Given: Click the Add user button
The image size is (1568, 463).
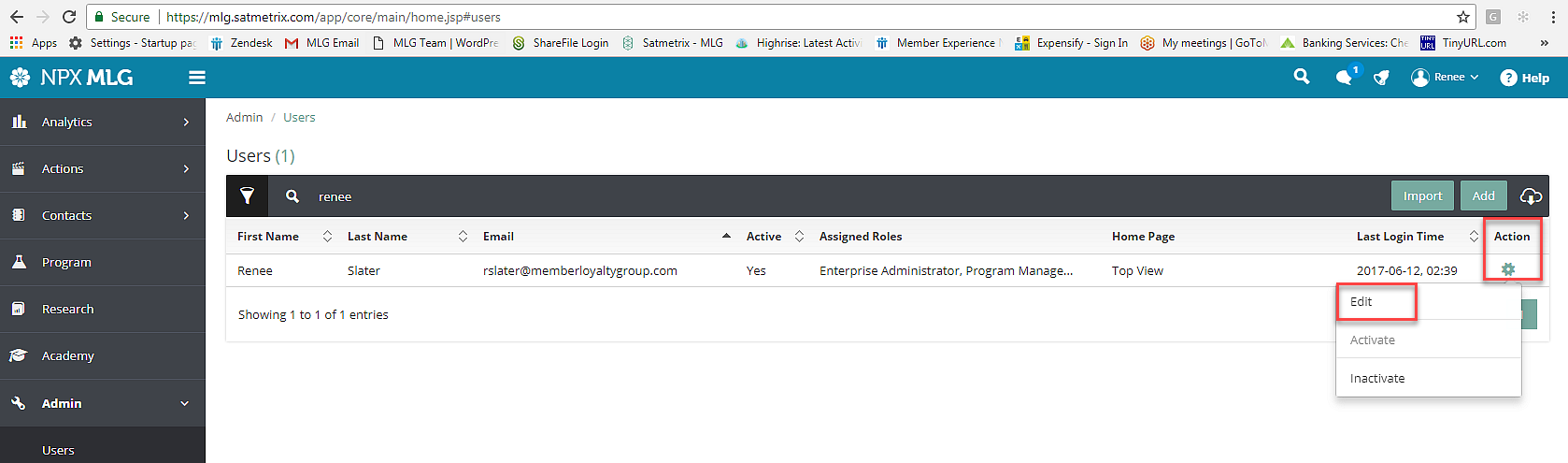Looking at the screenshot, I should (1483, 195).
